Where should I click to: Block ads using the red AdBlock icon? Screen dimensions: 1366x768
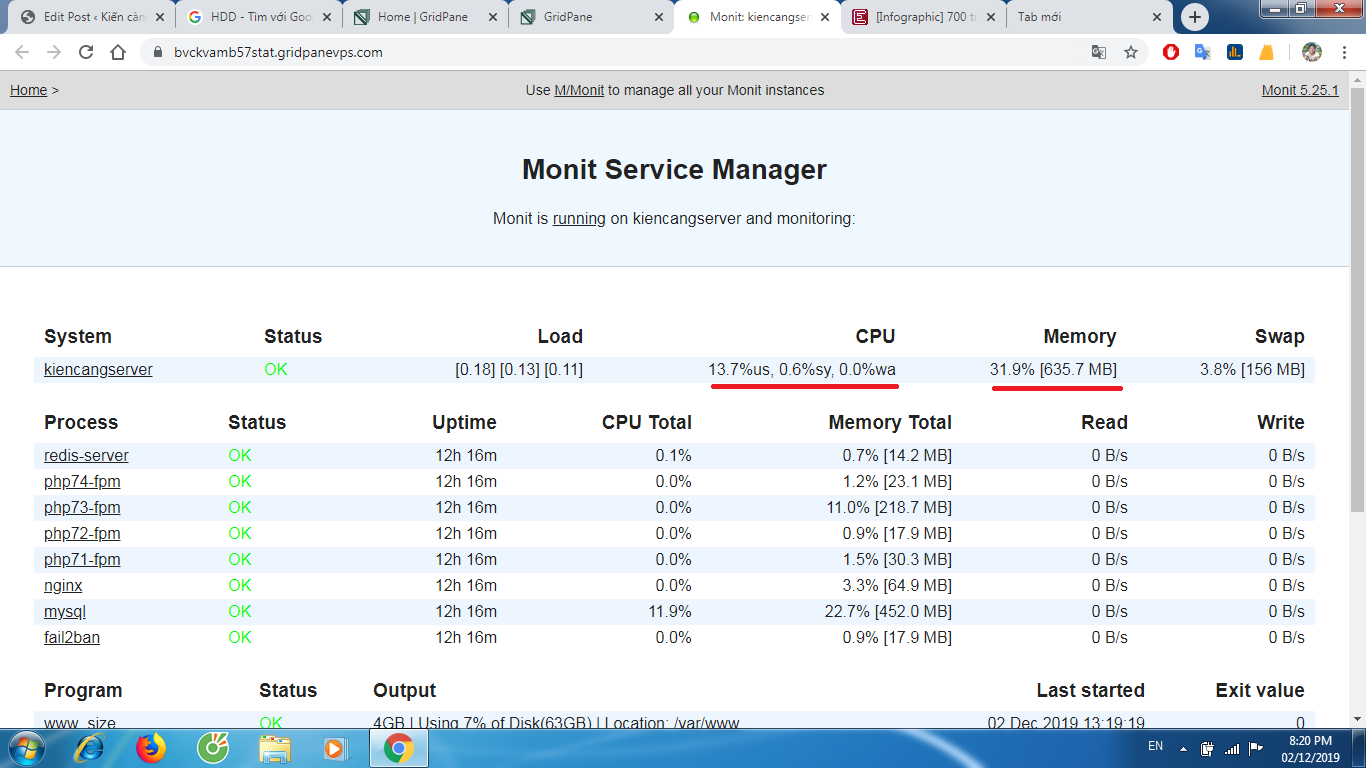point(1170,51)
